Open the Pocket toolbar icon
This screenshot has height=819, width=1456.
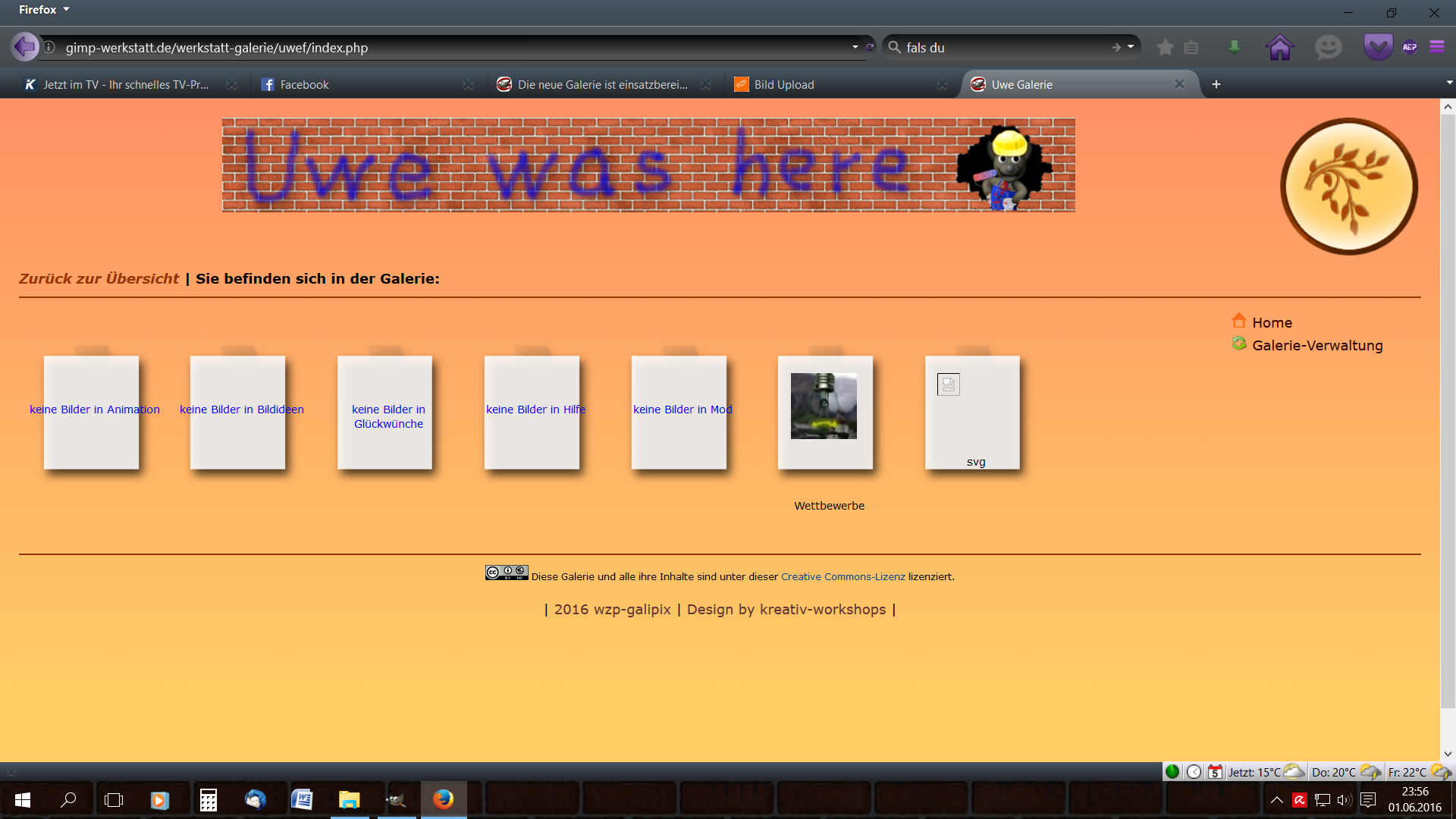[x=1378, y=48]
